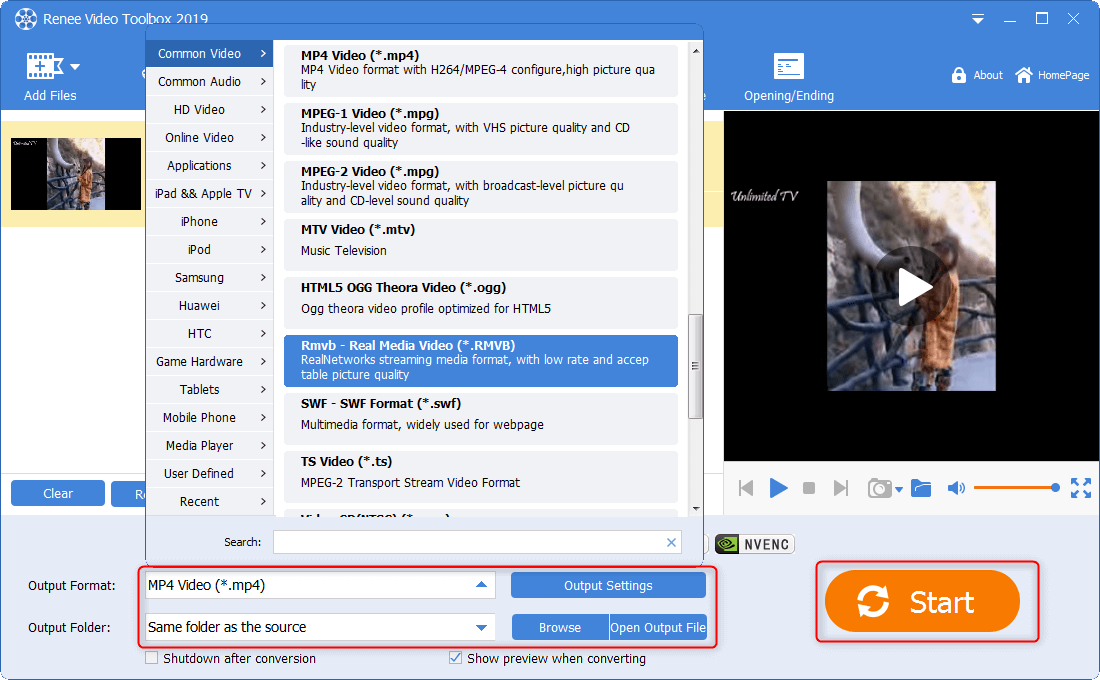
Task: Take a snapshot with the camera icon
Action: click(879, 488)
